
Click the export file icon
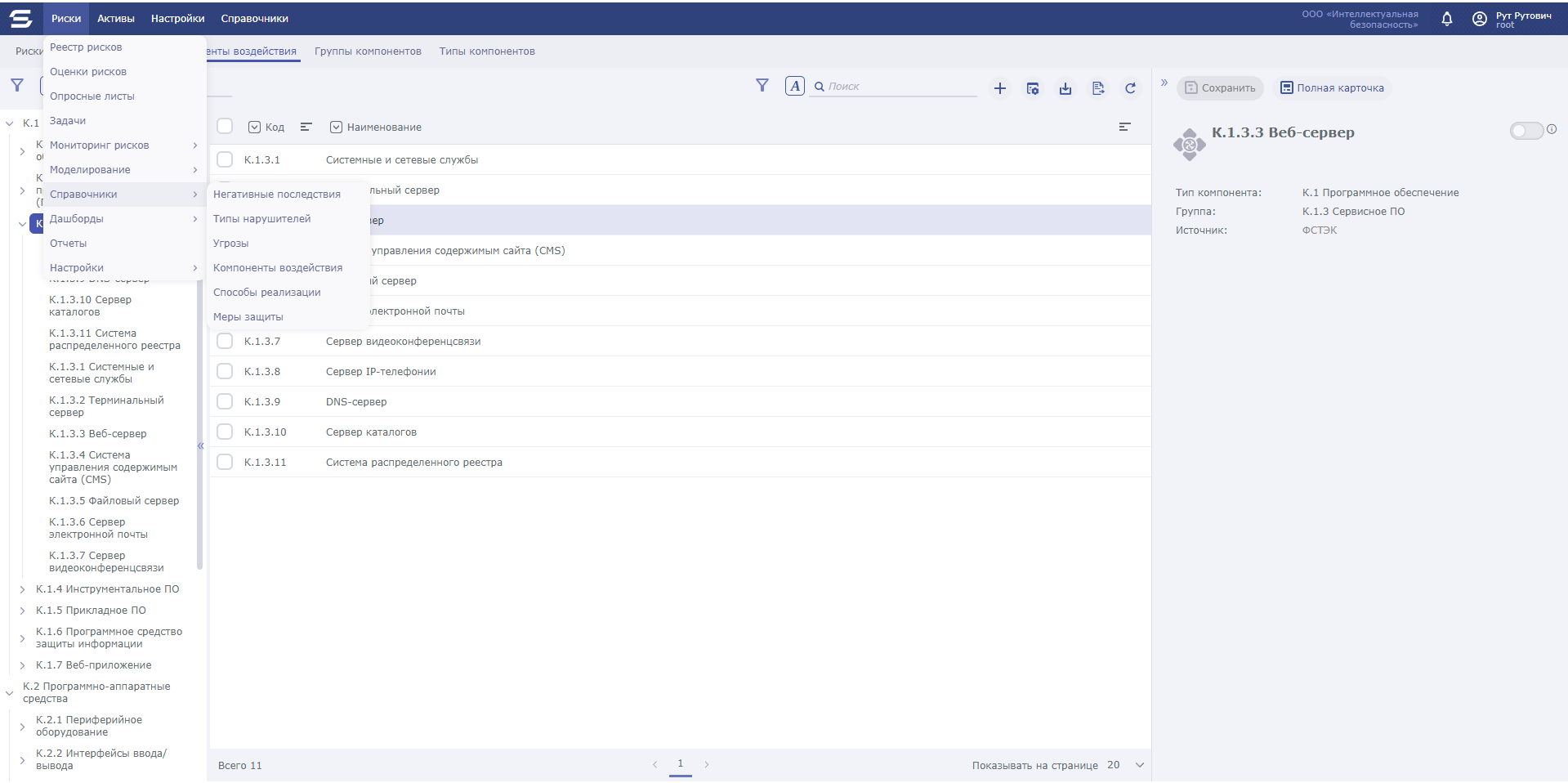click(1098, 88)
